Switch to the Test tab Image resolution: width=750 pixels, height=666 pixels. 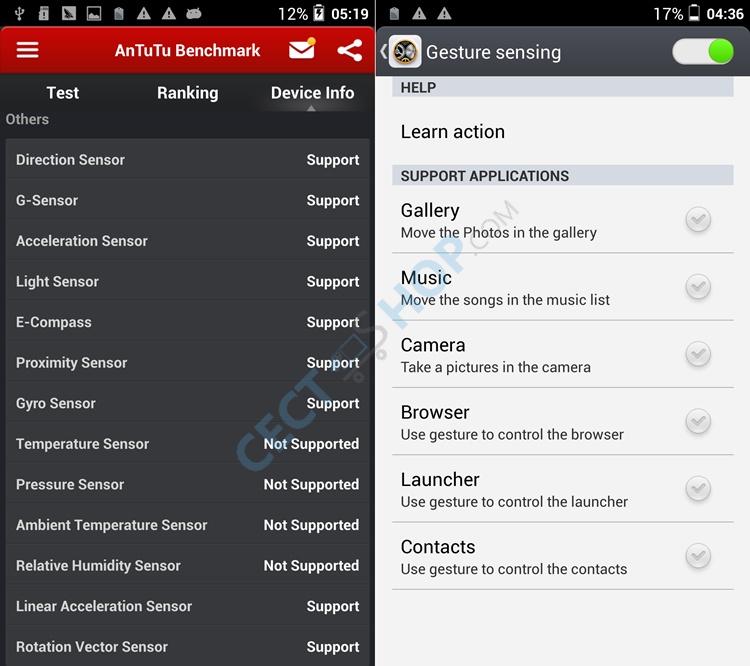pyautogui.click(x=63, y=92)
